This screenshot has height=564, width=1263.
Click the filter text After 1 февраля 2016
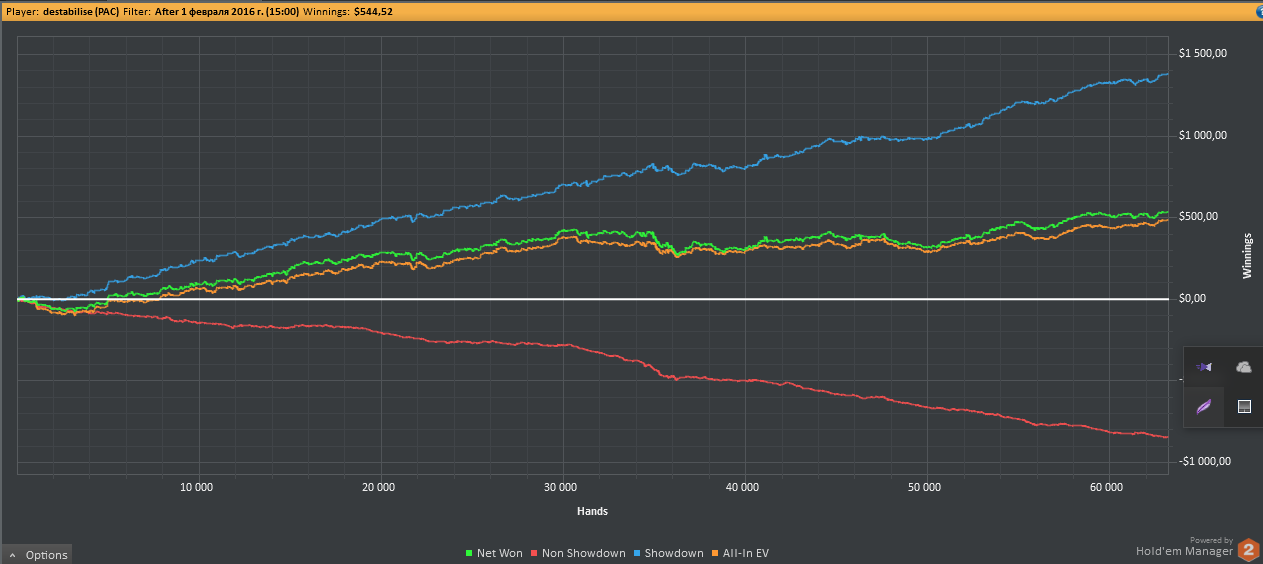(227, 12)
